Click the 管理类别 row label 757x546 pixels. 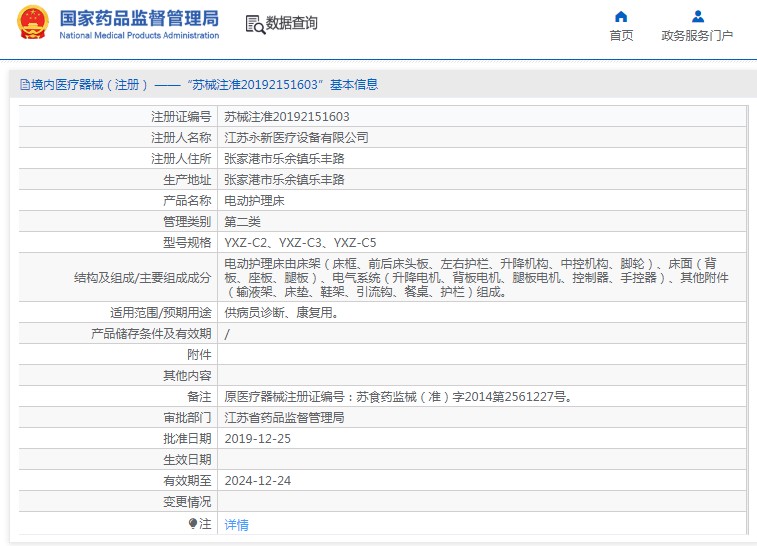tap(187, 222)
